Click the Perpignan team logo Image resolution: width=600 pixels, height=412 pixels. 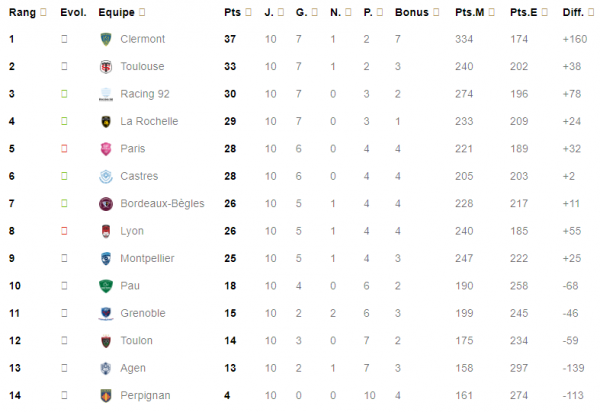[x=106, y=395]
